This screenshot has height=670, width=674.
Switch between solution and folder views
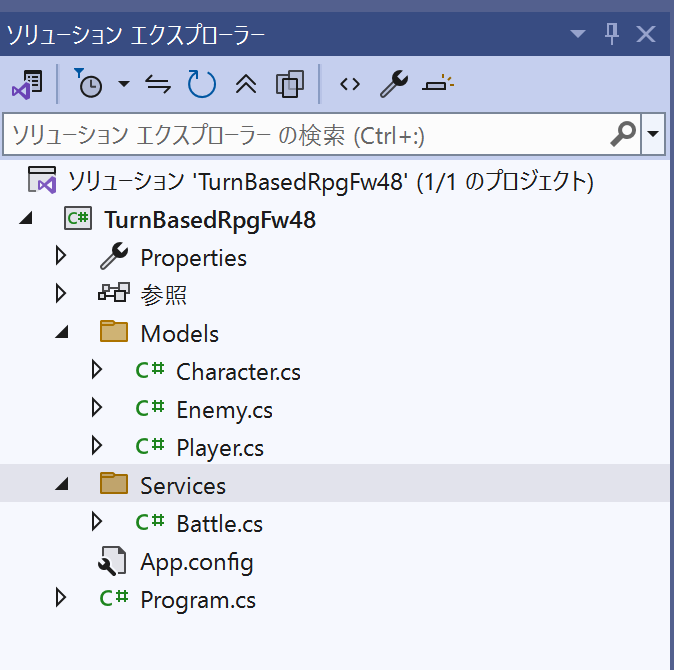(x=28, y=84)
